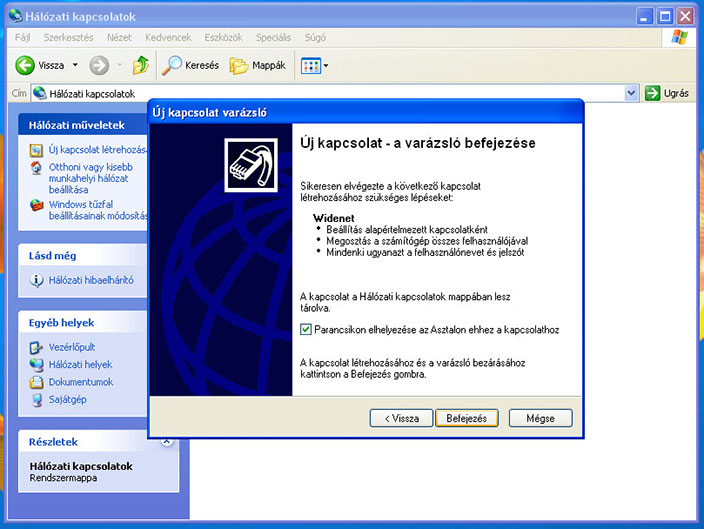The height and width of the screenshot is (529, 704).
Task: Maximize the Hálózati kapcsolatok window
Action: (x=665, y=17)
